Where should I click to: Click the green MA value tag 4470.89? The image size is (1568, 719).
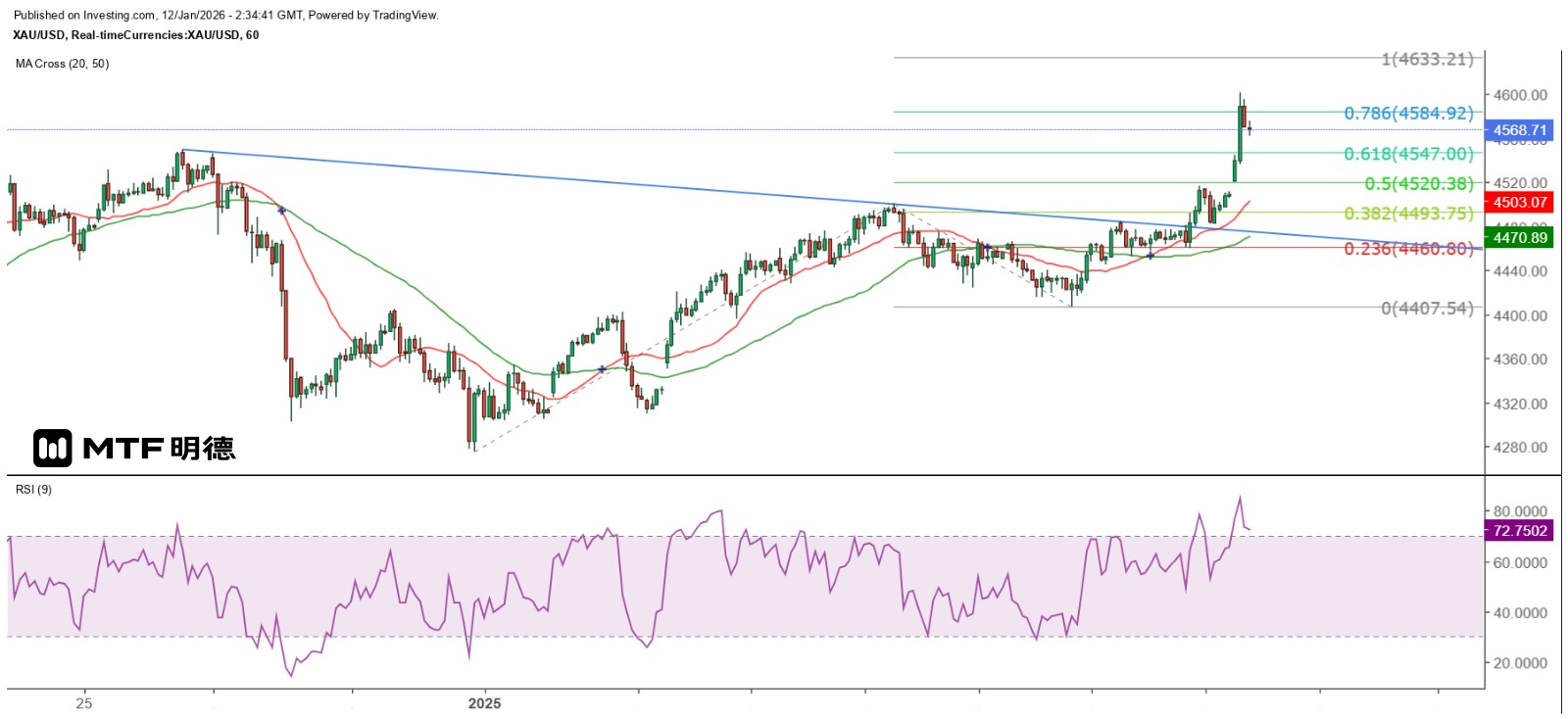click(x=1519, y=238)
